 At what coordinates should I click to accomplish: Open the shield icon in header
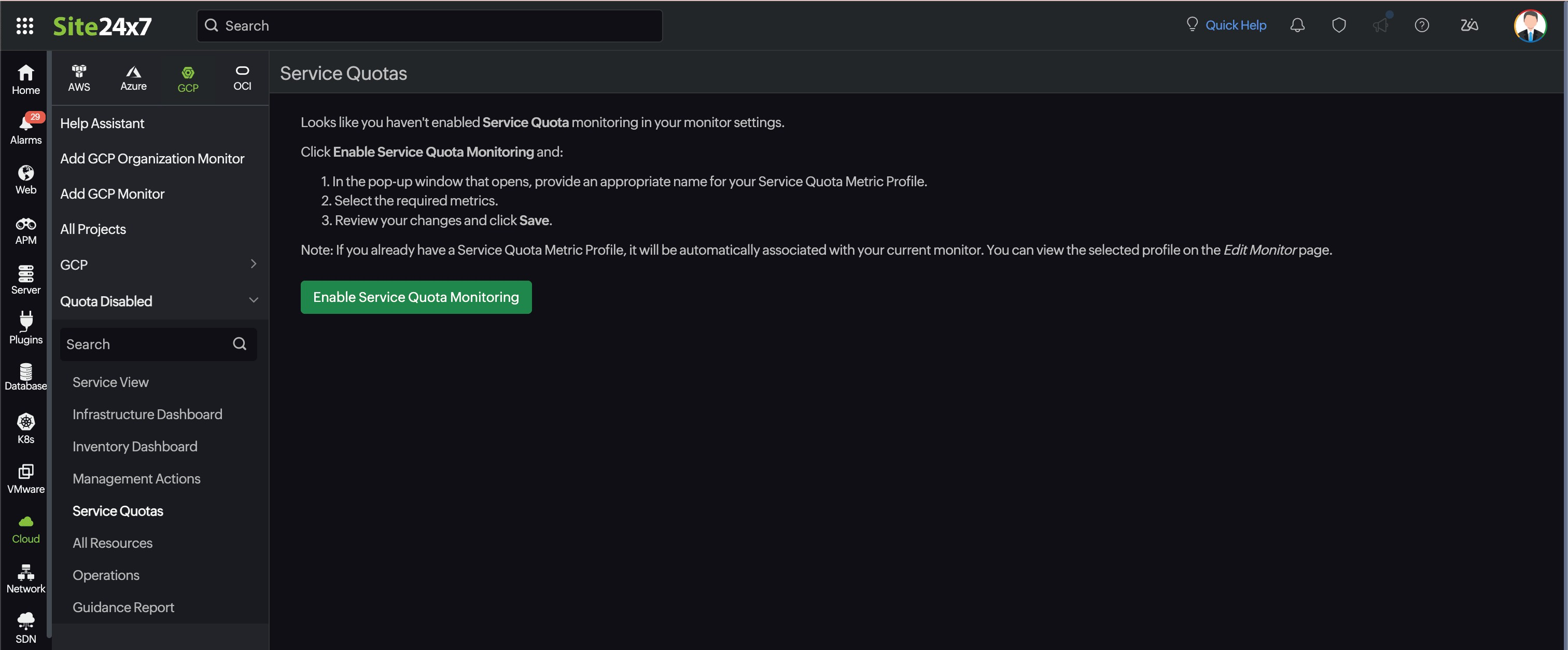[1338, 25]
